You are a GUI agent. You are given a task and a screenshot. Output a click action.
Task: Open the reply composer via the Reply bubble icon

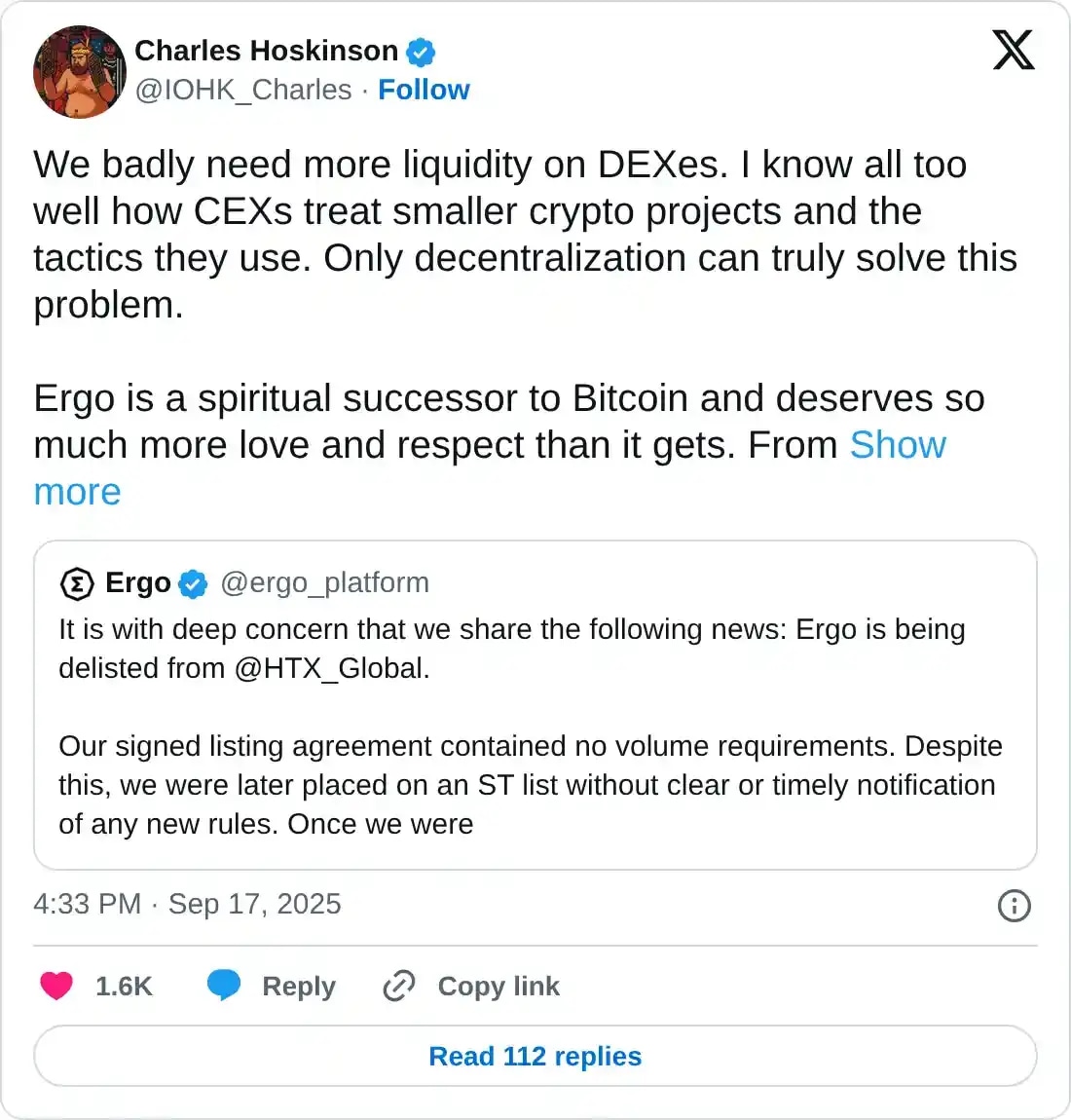pyautogui.click(x=225, y=986)
